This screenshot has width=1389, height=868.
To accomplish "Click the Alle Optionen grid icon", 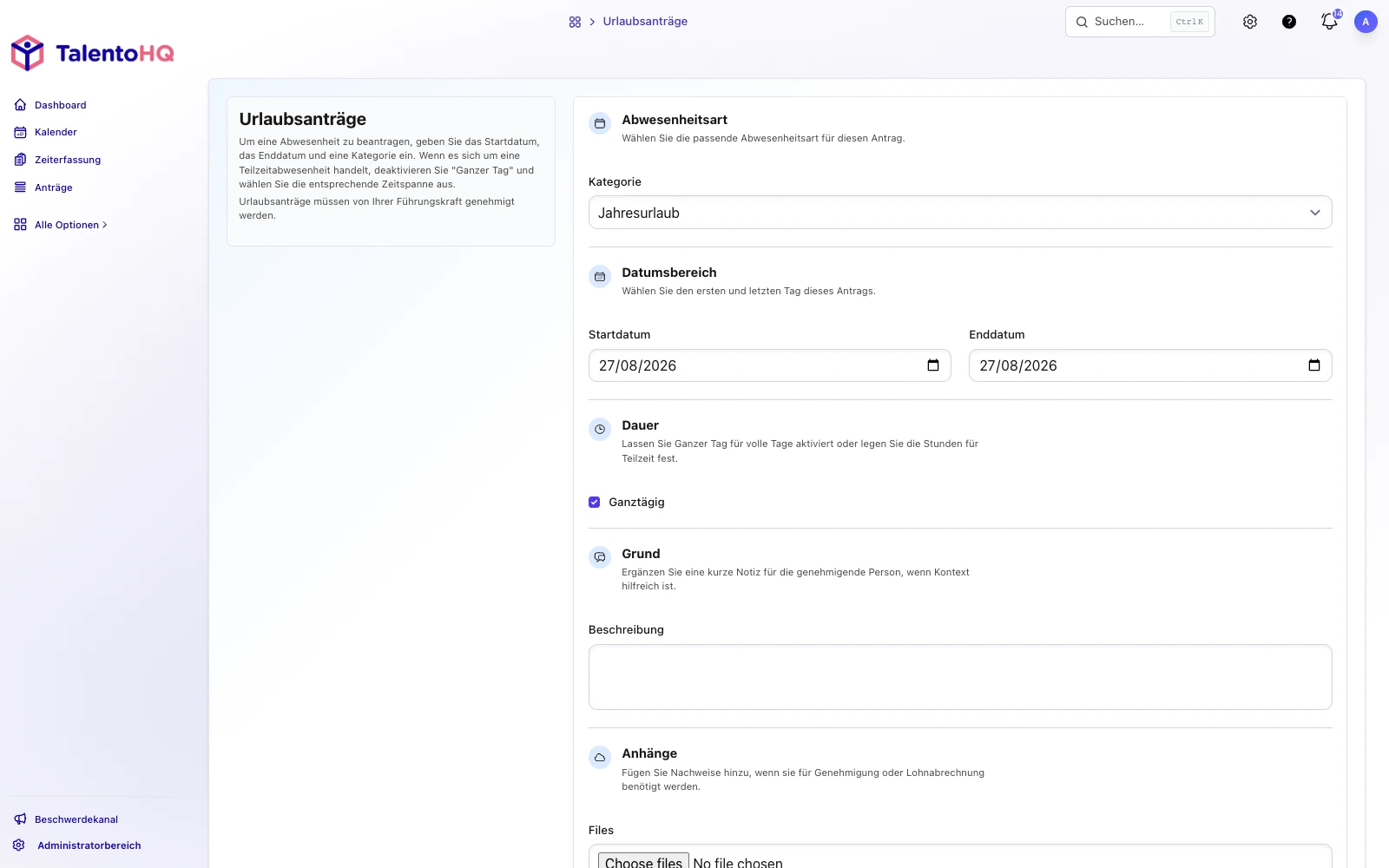I will (20, 225).
